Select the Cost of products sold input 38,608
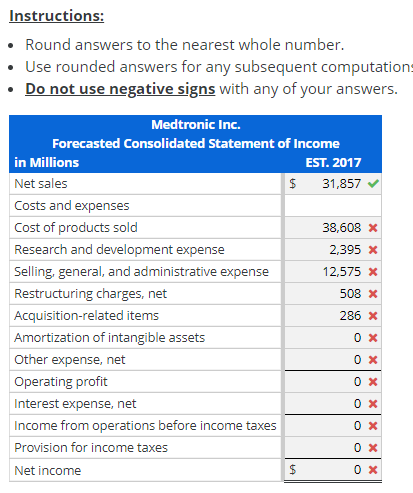413x493 pixels. pos(333,228)
